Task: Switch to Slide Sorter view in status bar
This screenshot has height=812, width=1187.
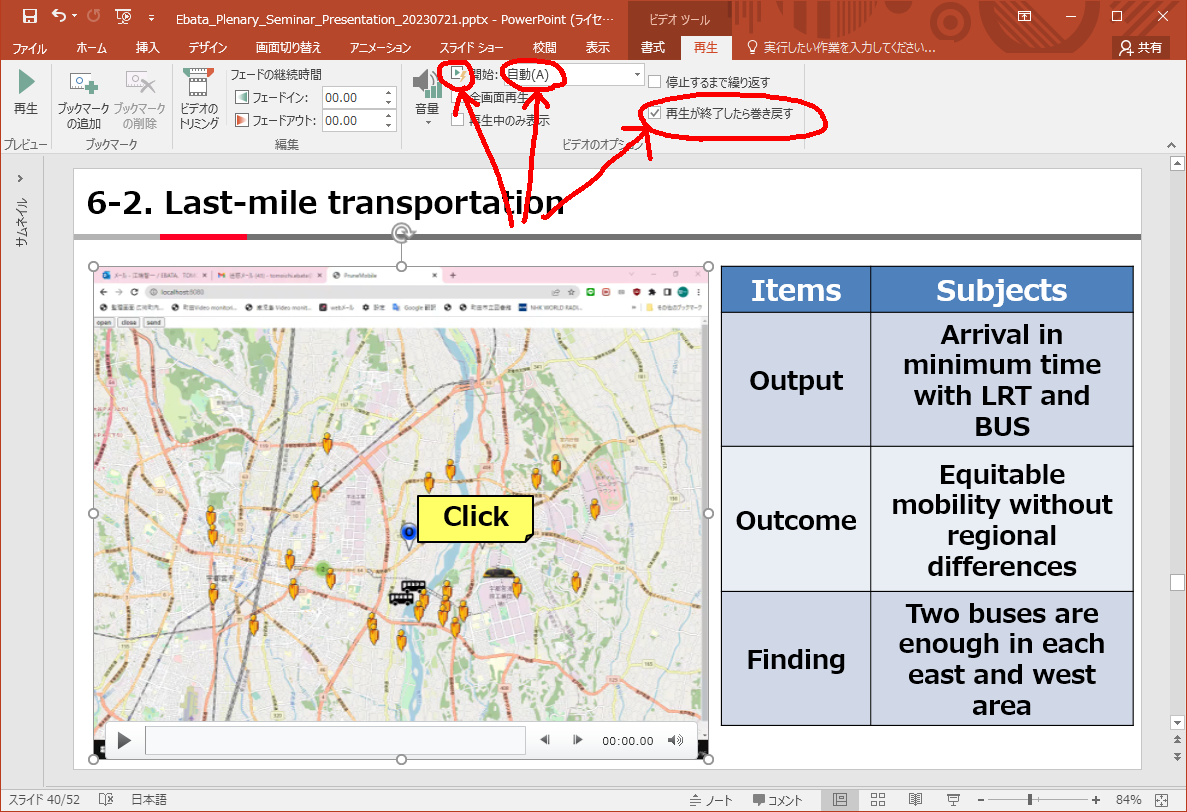Action: [878, 800]
